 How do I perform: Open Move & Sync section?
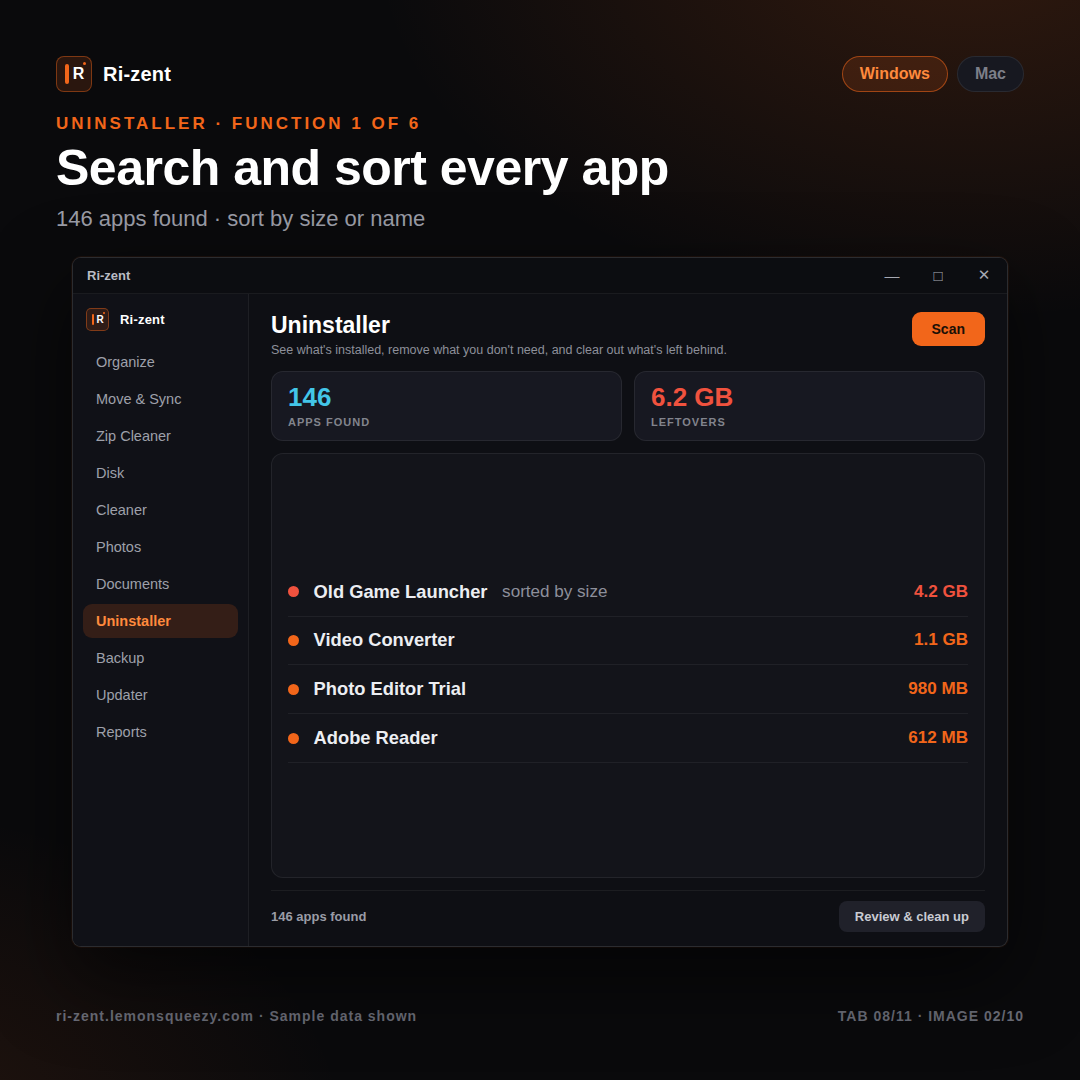coord(160,399)
